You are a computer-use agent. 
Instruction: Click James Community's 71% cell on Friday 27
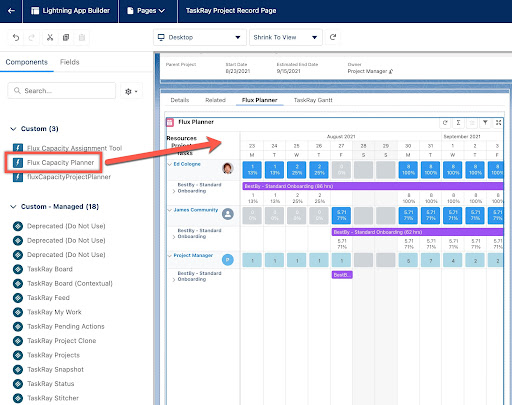pyautogui.click(x=342, y=215)
